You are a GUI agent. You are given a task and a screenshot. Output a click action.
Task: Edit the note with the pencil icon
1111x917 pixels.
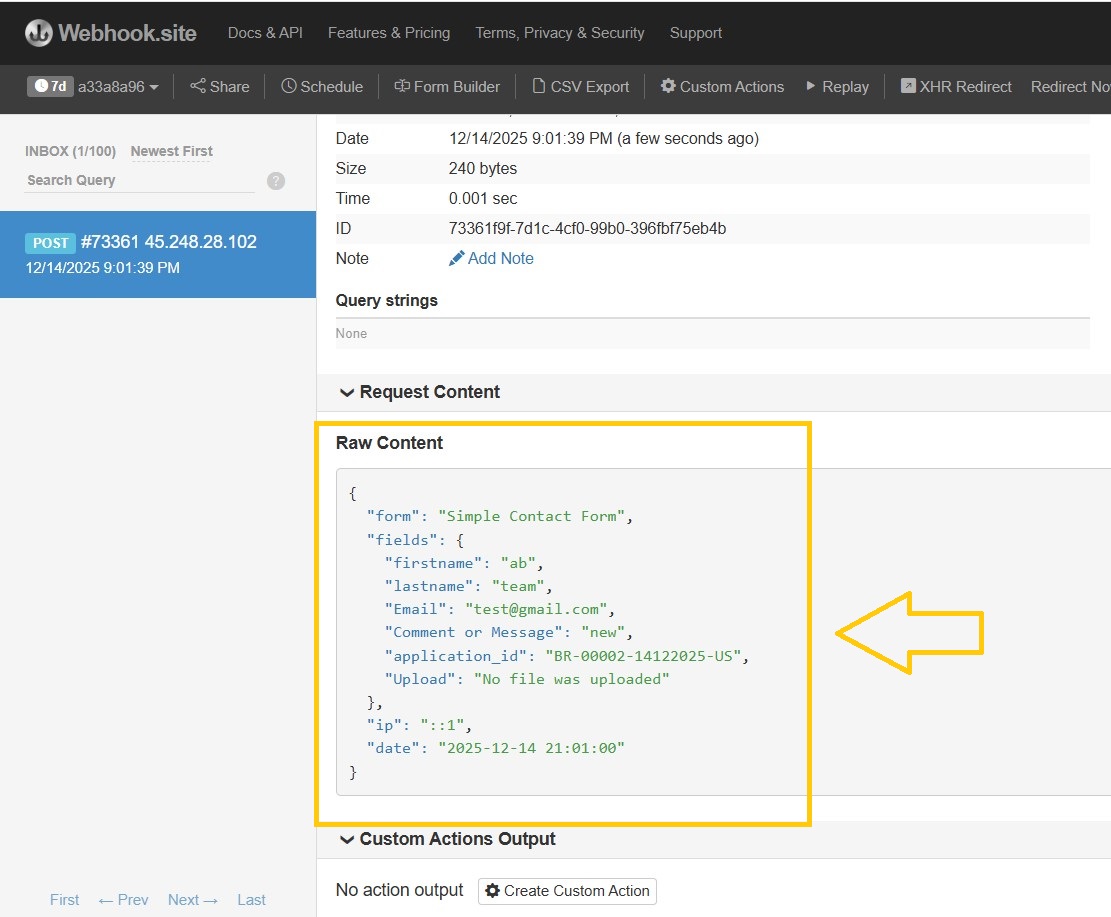point(457,258)
